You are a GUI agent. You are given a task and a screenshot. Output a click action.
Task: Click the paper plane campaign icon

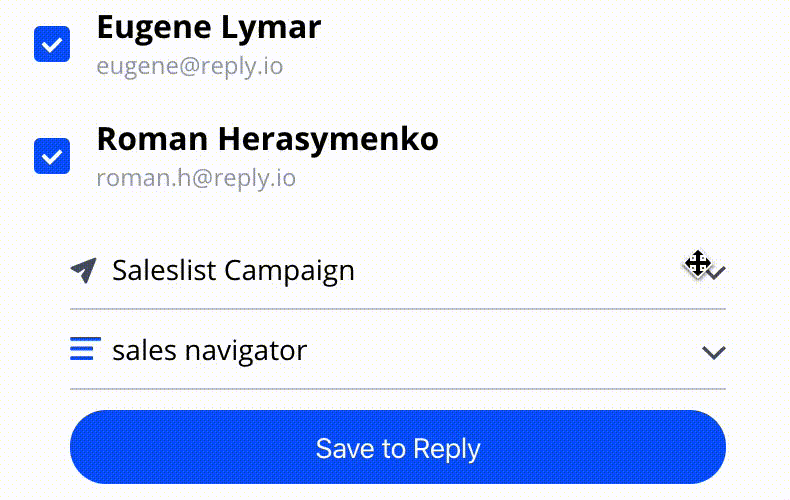pos(84,270)
